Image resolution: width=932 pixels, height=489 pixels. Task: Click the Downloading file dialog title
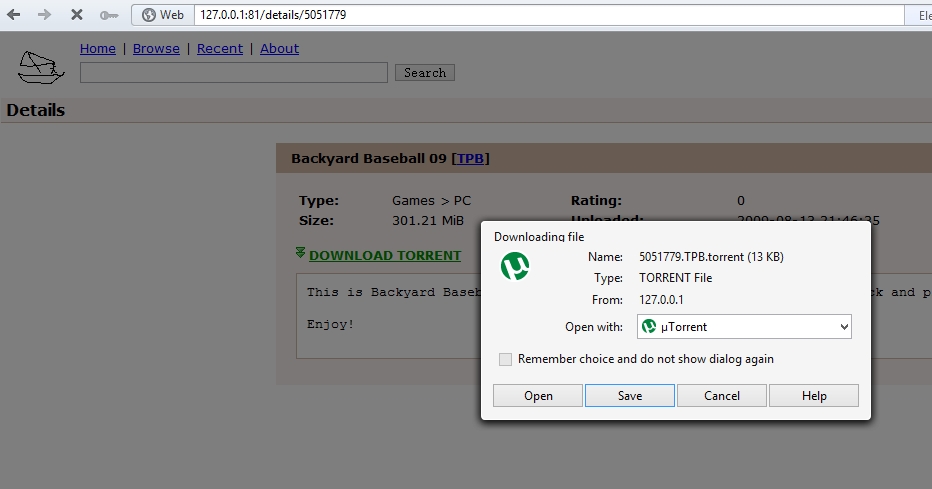[x=539, y=236]
